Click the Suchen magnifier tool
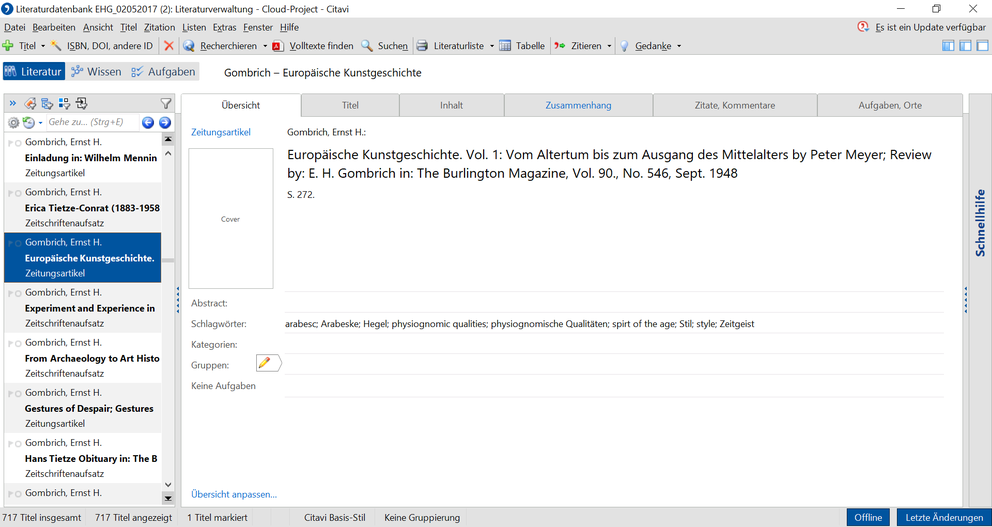 click(x=384, y=46)
